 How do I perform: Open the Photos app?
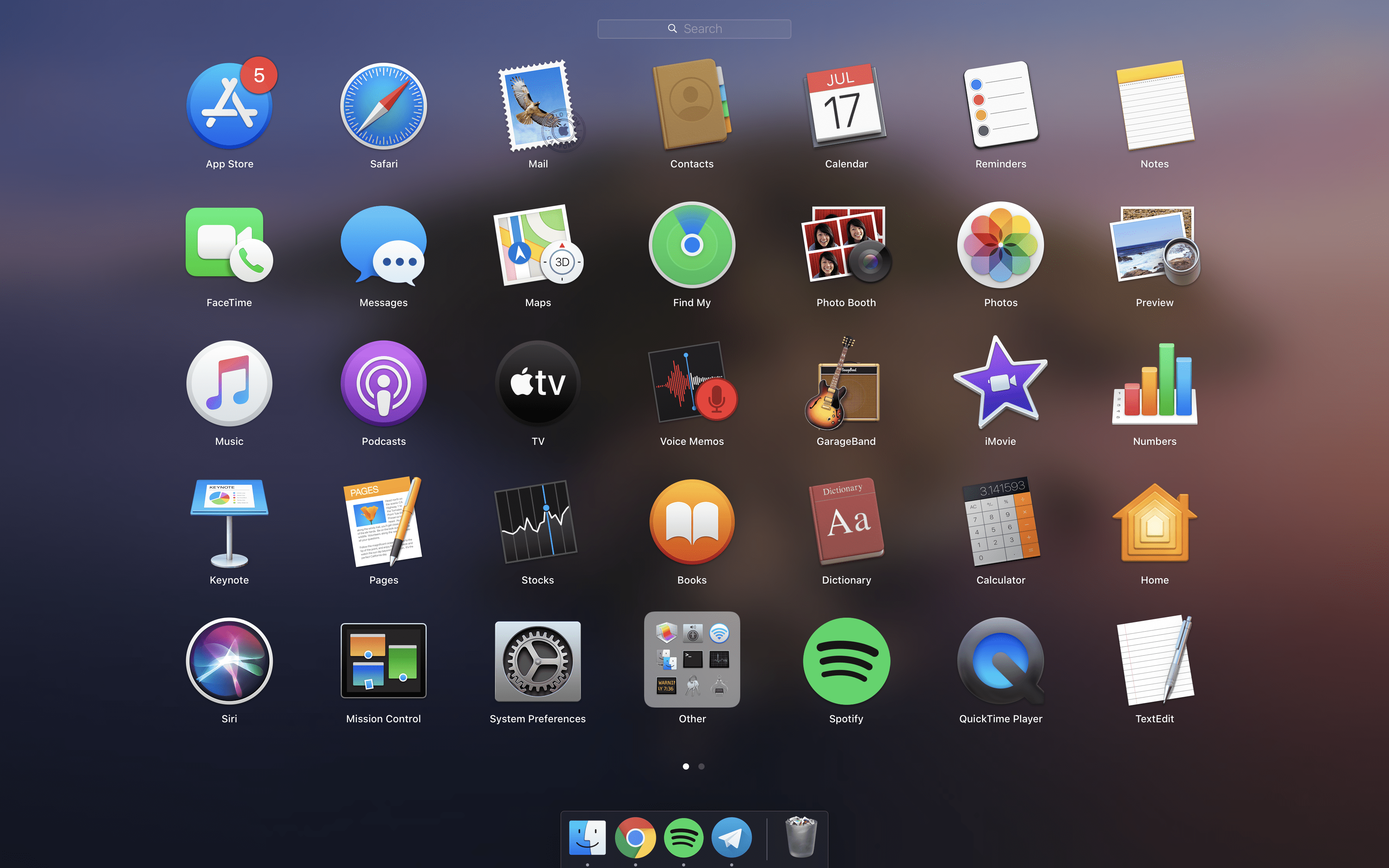click(x=1000, y=245)
